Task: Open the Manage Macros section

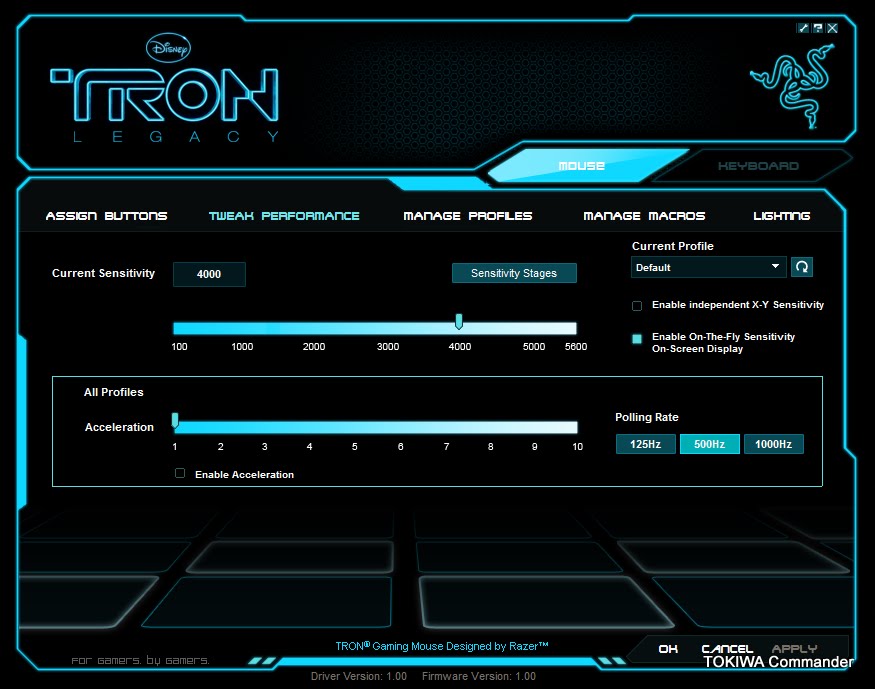Action: pyautogui.click(x=645, y=215)
